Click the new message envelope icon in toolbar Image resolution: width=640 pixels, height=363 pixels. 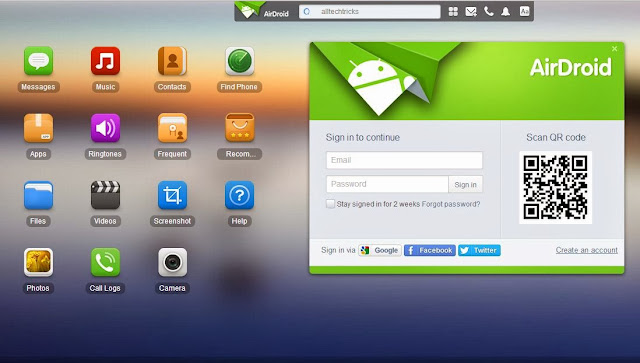471,11
